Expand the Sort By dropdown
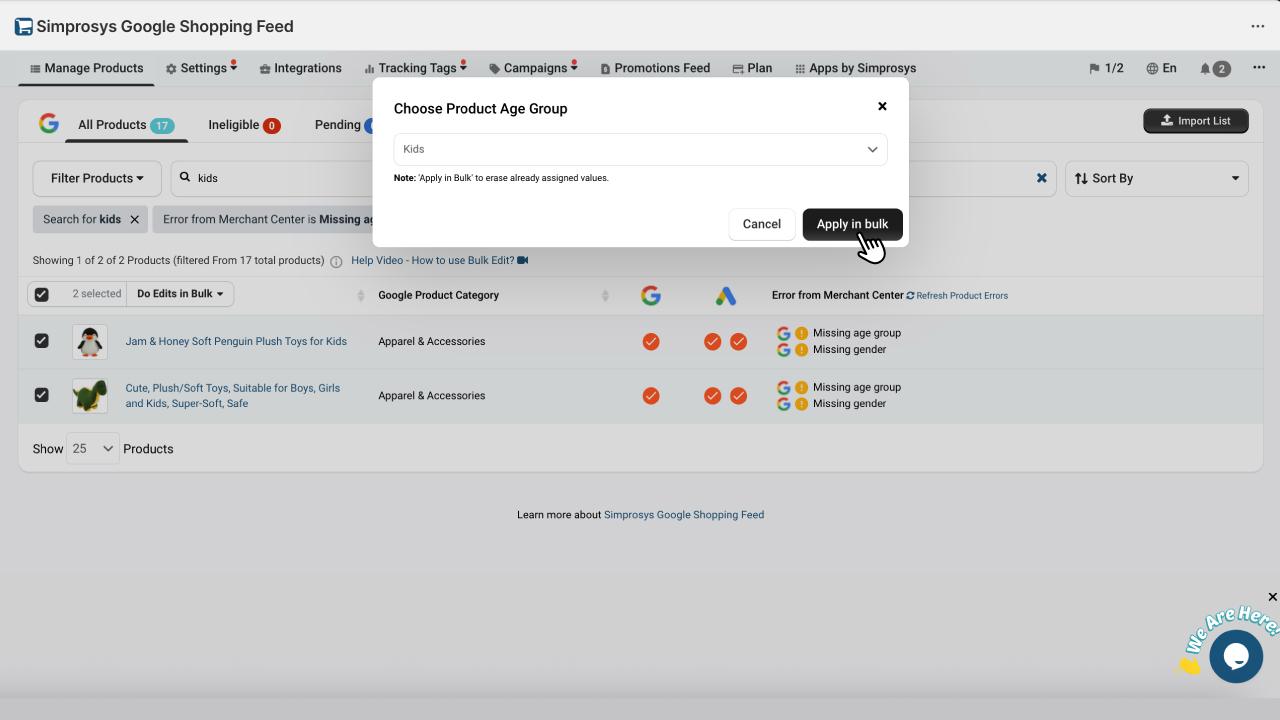The image size is (1280, 720). (x=1156, y=178)
